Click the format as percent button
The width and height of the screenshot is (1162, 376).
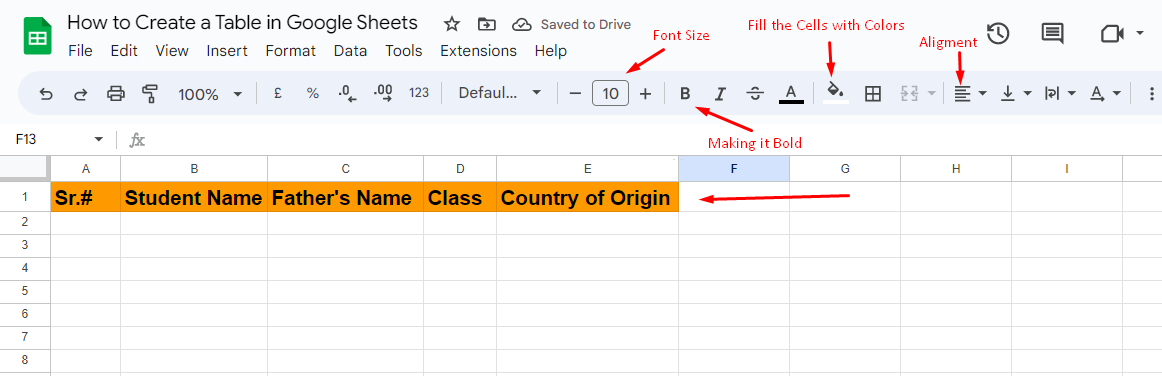(313, 93)
